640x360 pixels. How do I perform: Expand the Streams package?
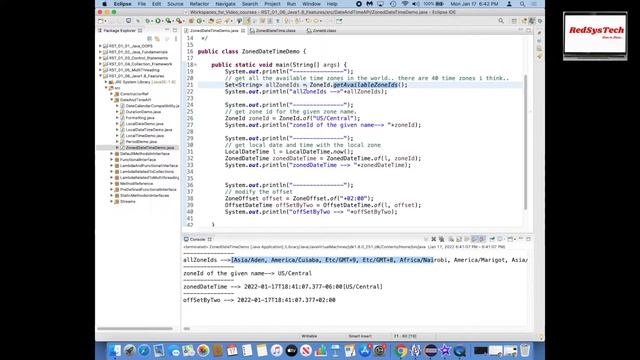111,201
